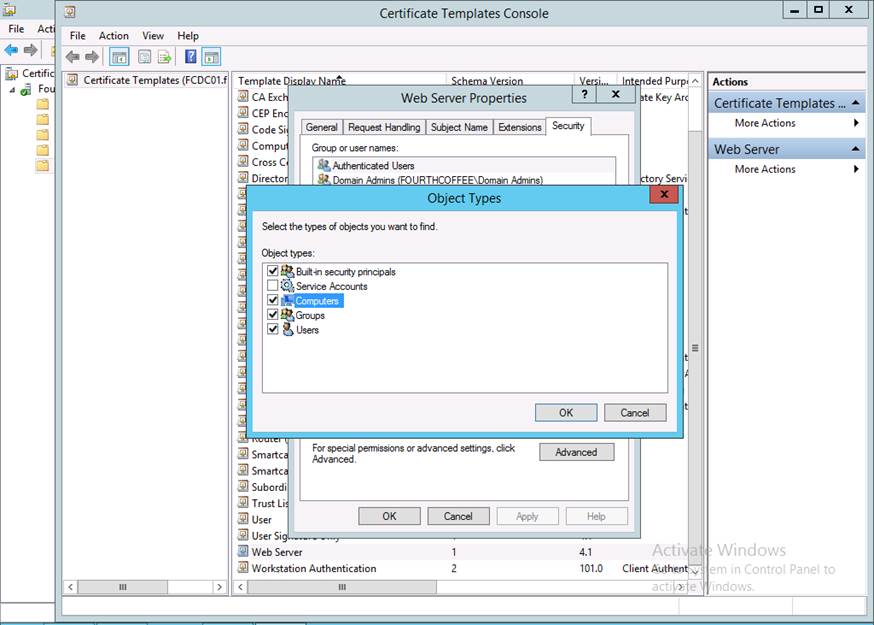Open the View menu
The height and width of the screenshot is (625, 874).
coord(152,36)
